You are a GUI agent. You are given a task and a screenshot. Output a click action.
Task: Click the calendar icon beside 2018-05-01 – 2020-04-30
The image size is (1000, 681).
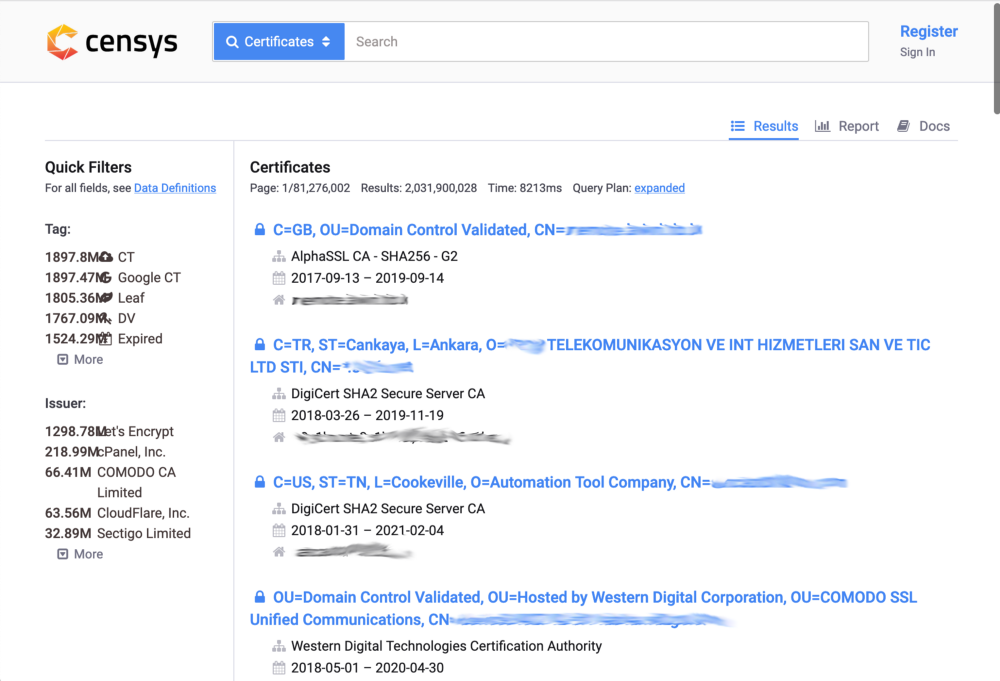[x=279, y=668]
